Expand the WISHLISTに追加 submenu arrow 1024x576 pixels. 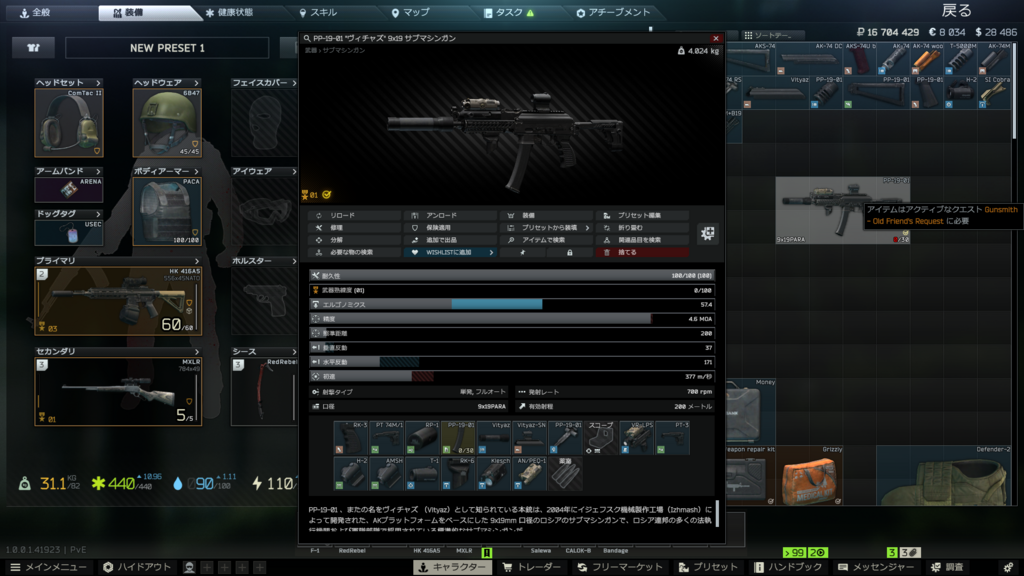pos(491,253)
